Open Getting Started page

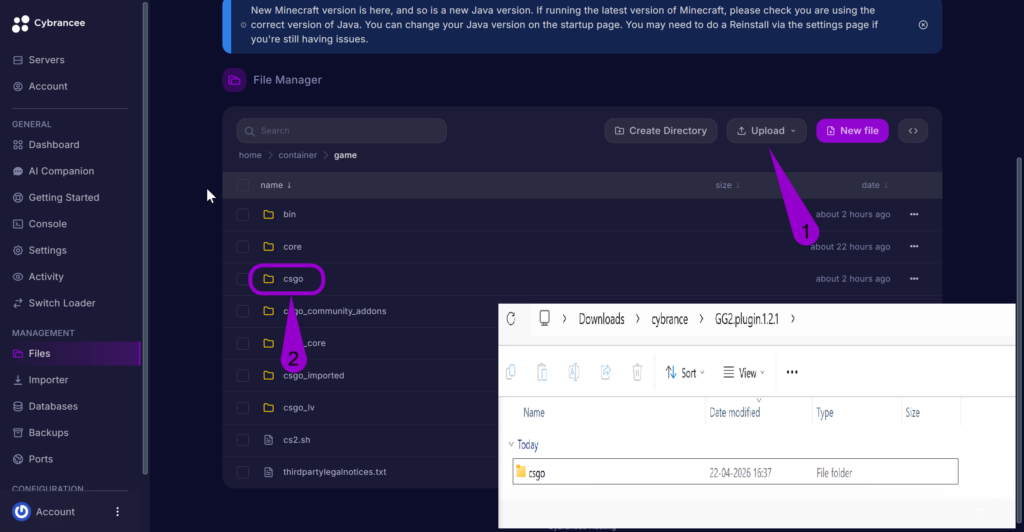56,197
